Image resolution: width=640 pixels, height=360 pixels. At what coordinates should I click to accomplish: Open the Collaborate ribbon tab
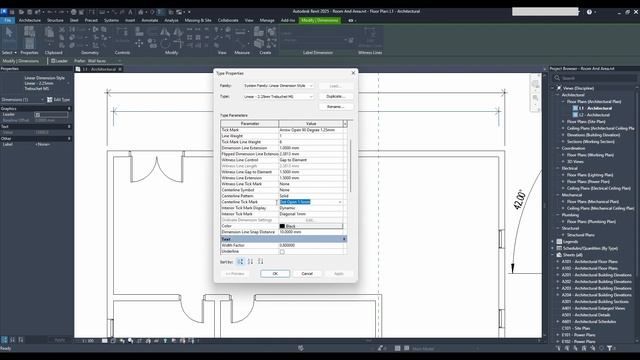coord(228,20)
